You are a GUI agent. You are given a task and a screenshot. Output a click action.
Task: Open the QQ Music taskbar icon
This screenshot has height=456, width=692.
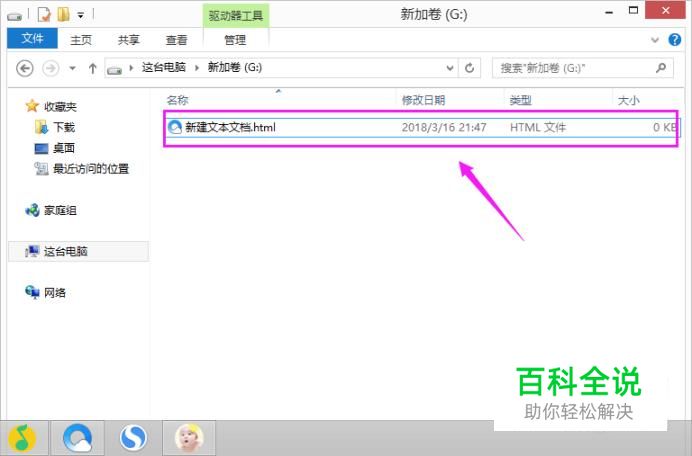click(23, 438)
